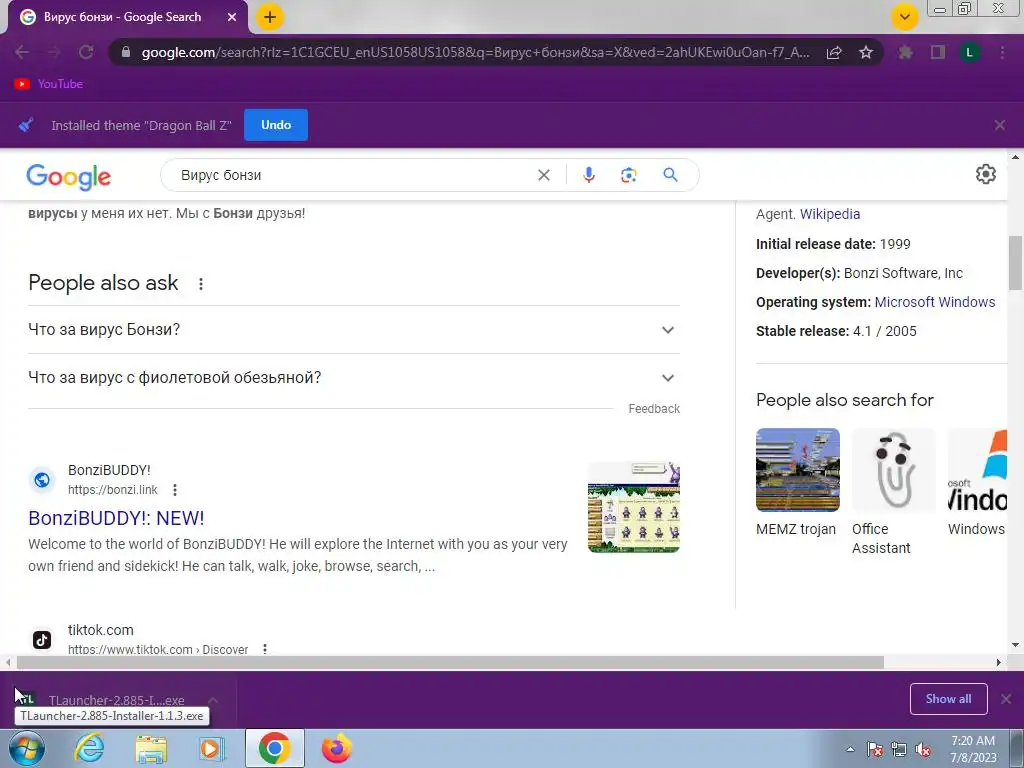
Task: Open Action Center flag icon
Action: click(x=874, y=749)
